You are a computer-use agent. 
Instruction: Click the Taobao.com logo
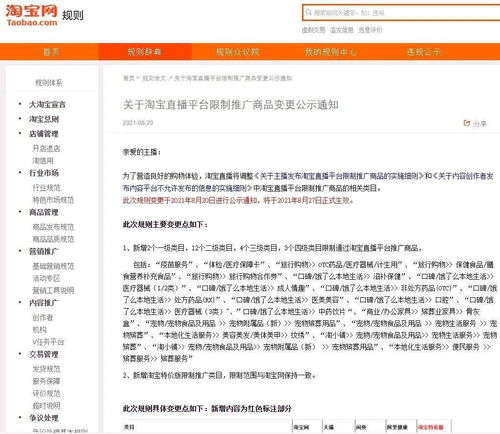click(x=31, y=15)
